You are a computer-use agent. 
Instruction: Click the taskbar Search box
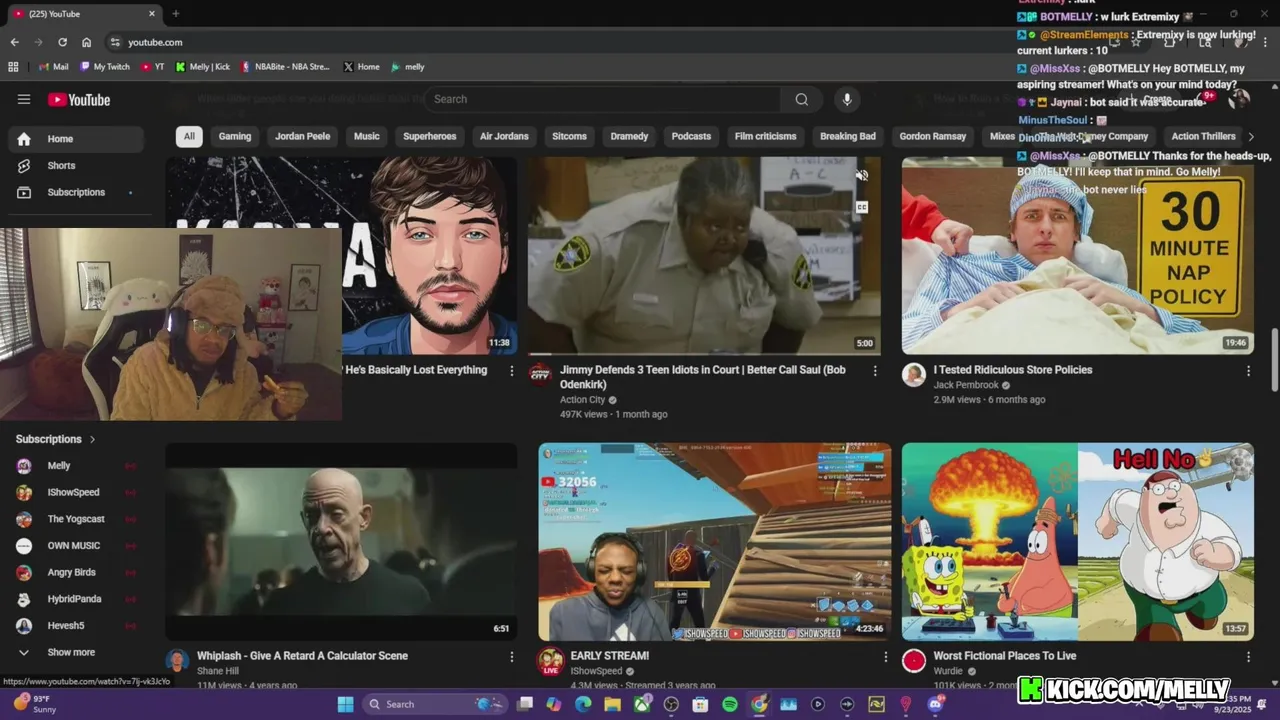click(433, 704)
